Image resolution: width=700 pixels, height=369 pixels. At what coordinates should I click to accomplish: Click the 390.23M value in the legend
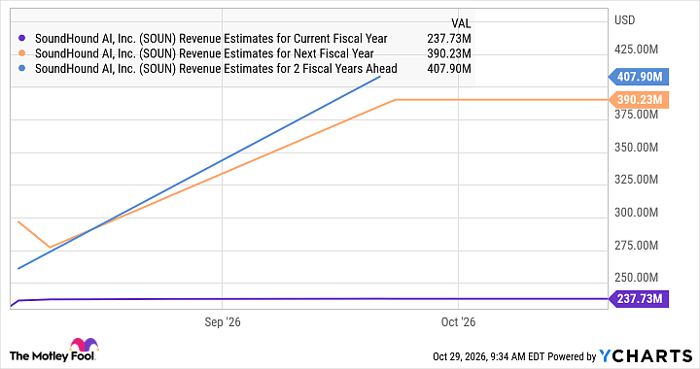[x=449, y=54]
